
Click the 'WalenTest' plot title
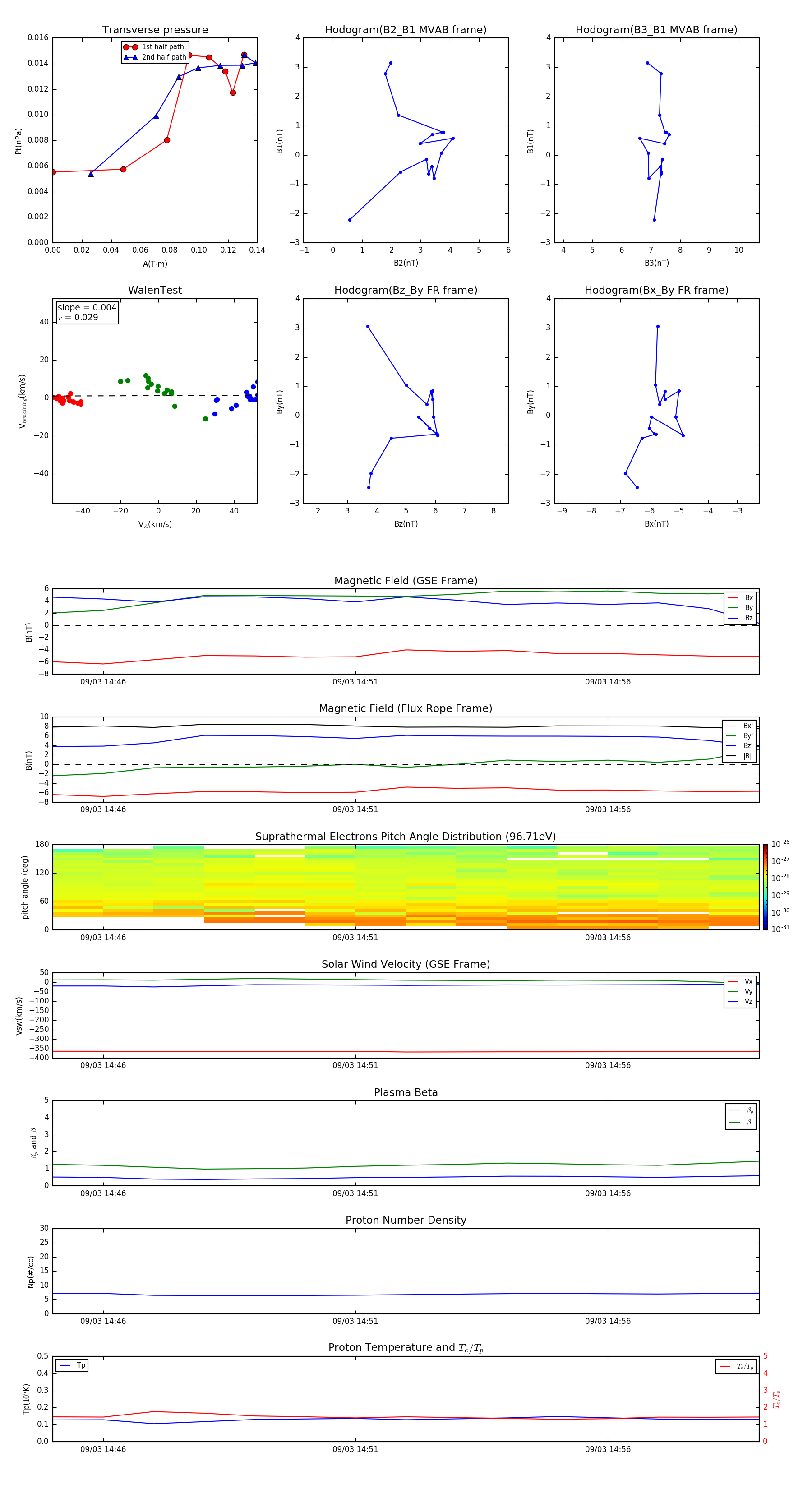click(x=155, y=290)
